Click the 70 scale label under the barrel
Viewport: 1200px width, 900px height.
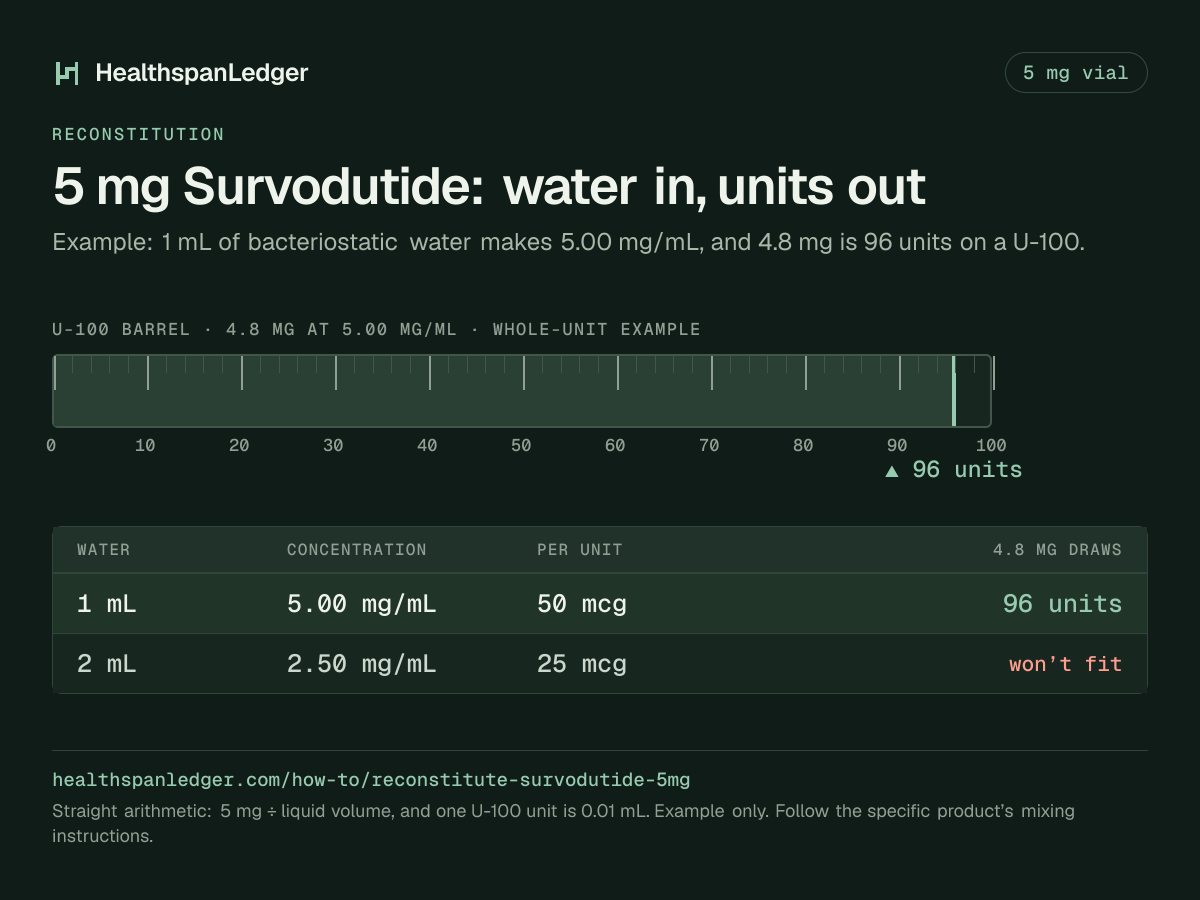(709, 445)
